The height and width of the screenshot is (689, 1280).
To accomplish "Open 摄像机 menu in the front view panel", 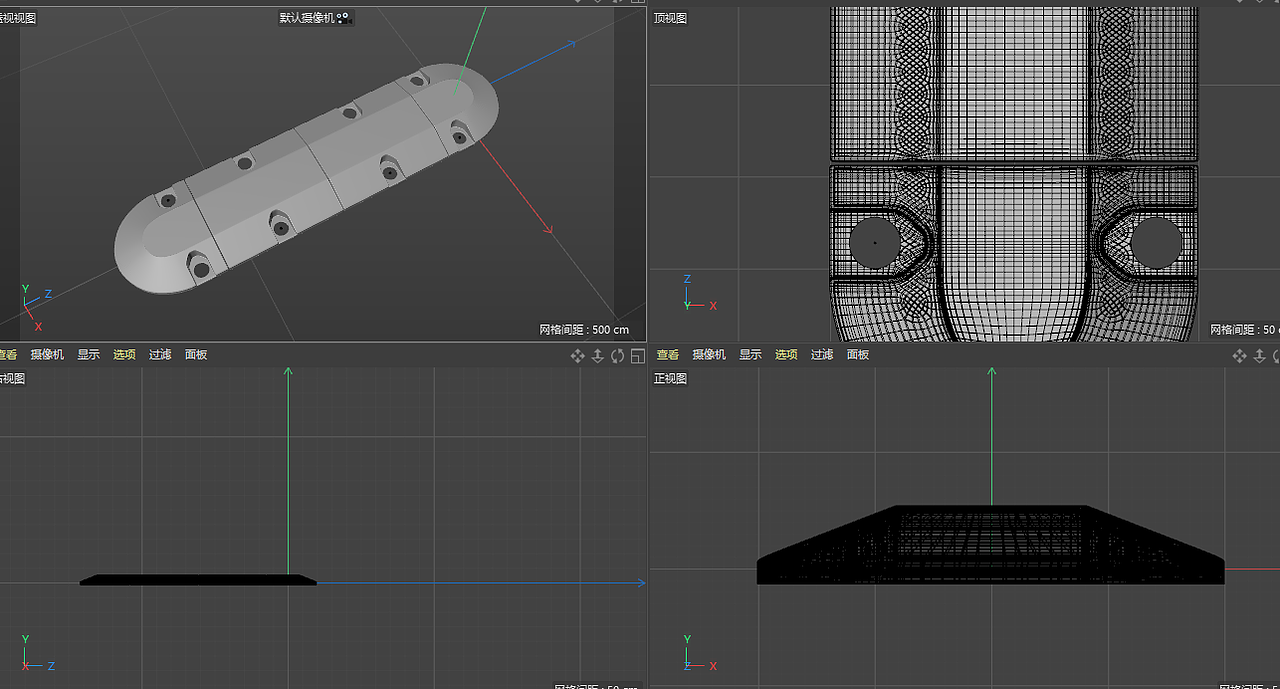I will click(709, 355).
